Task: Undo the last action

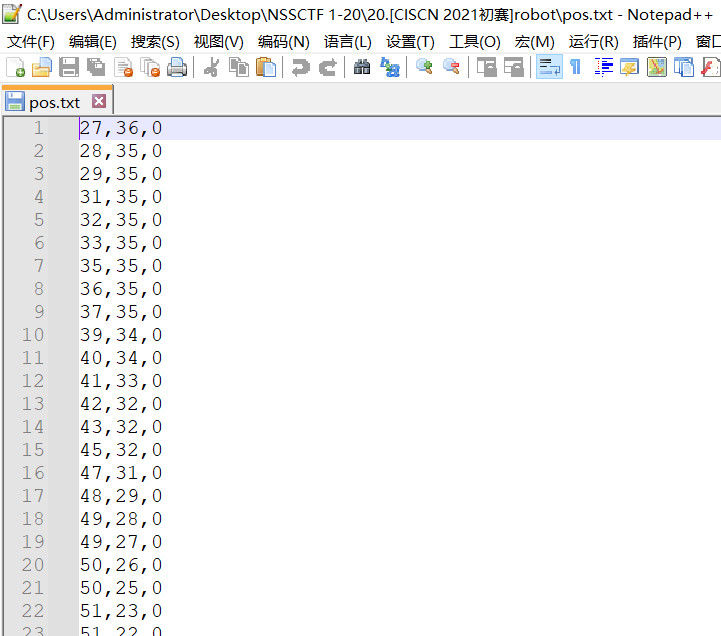Action: 301,68
